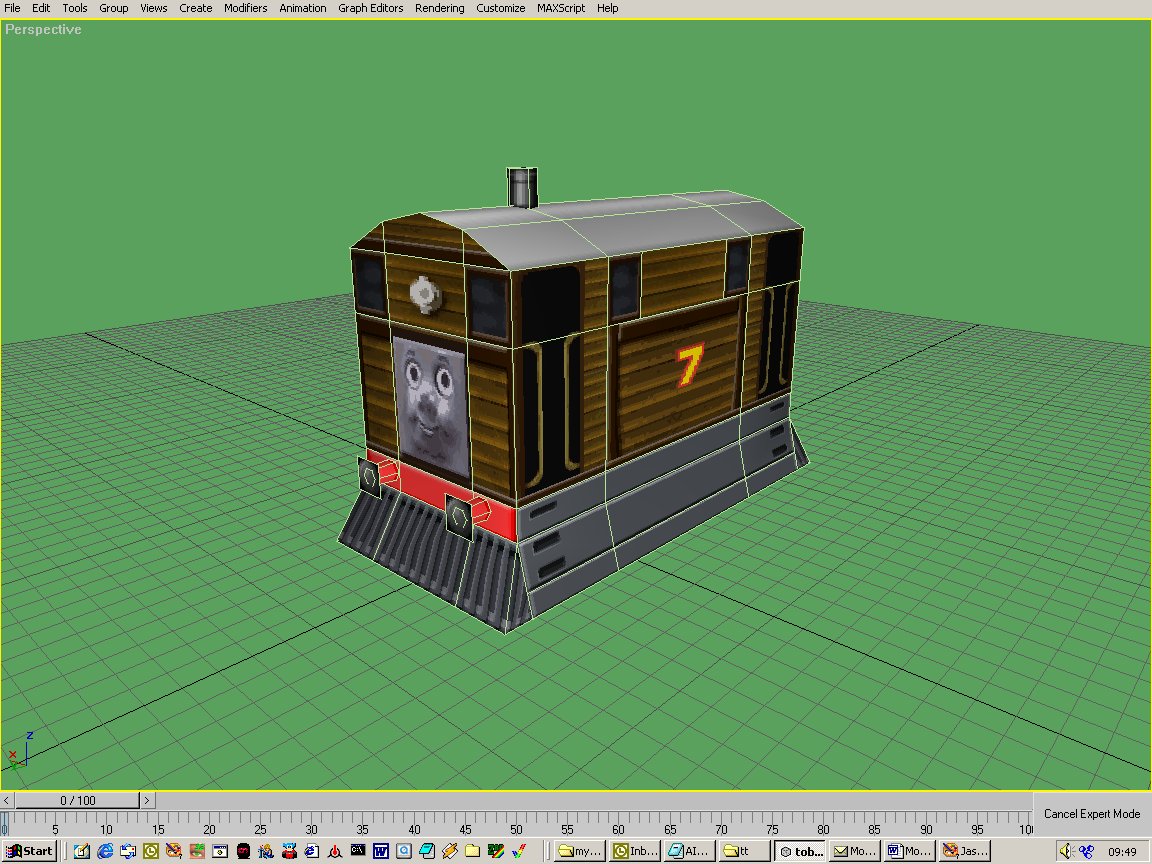
Task: Open the green eye quick launch icon
Action: click(197, 852)
